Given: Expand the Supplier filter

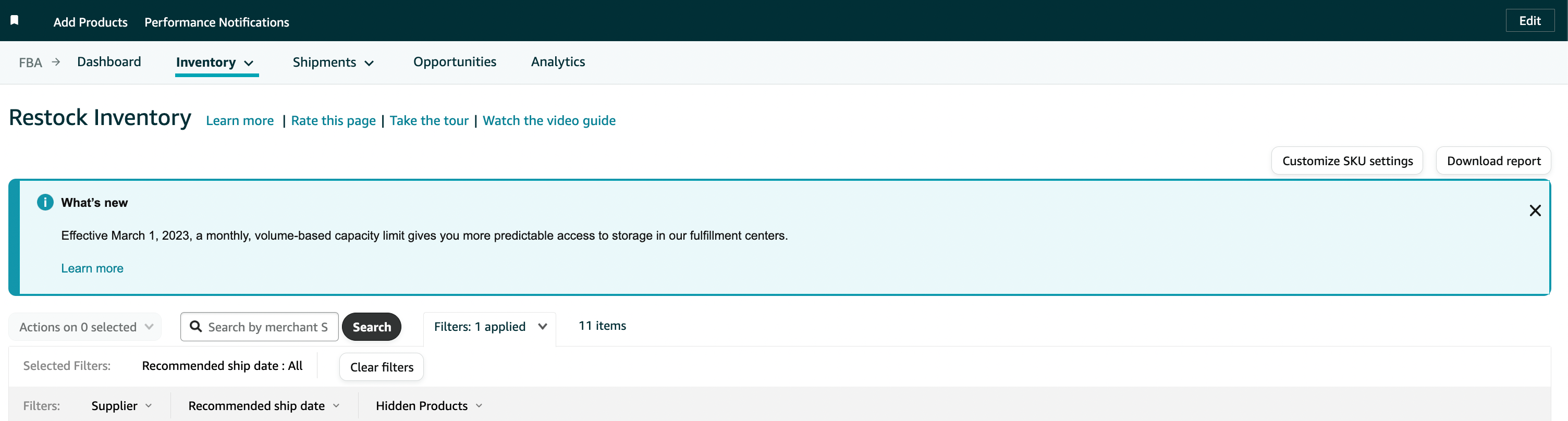Looking at the screenshot, I should coord(121,406).
